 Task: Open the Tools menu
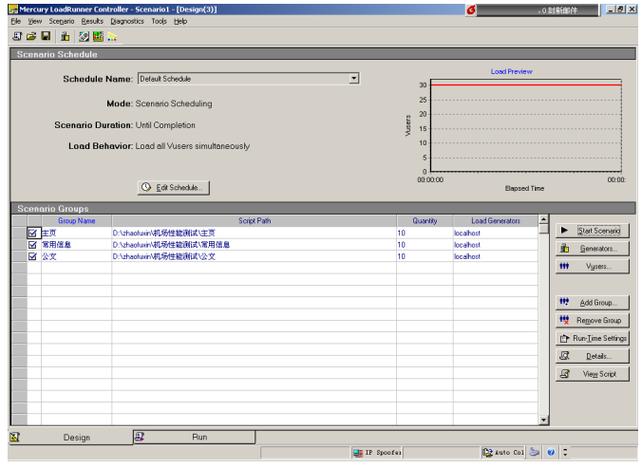(159, 21)
